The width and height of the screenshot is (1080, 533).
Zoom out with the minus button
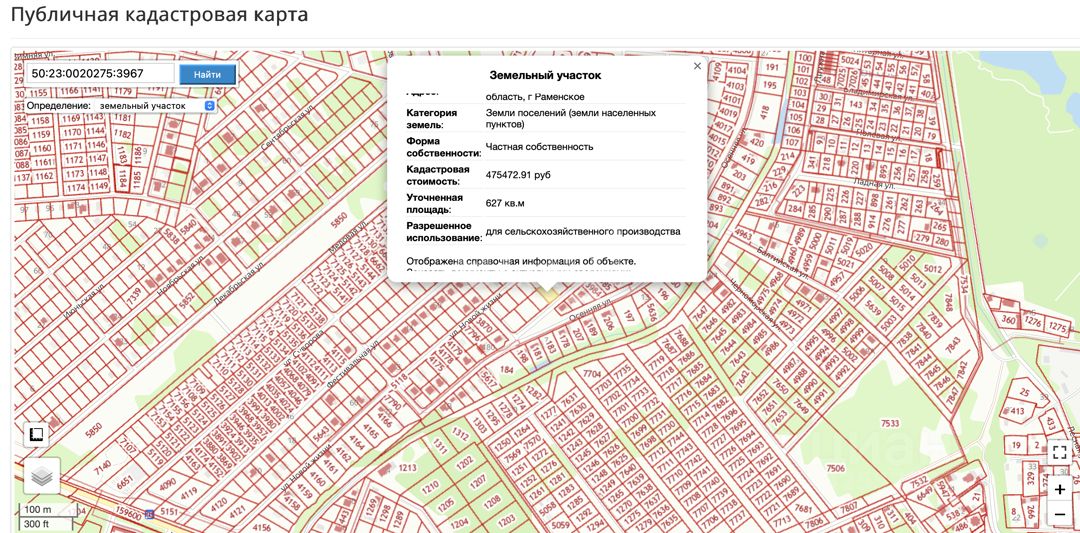1059,514
